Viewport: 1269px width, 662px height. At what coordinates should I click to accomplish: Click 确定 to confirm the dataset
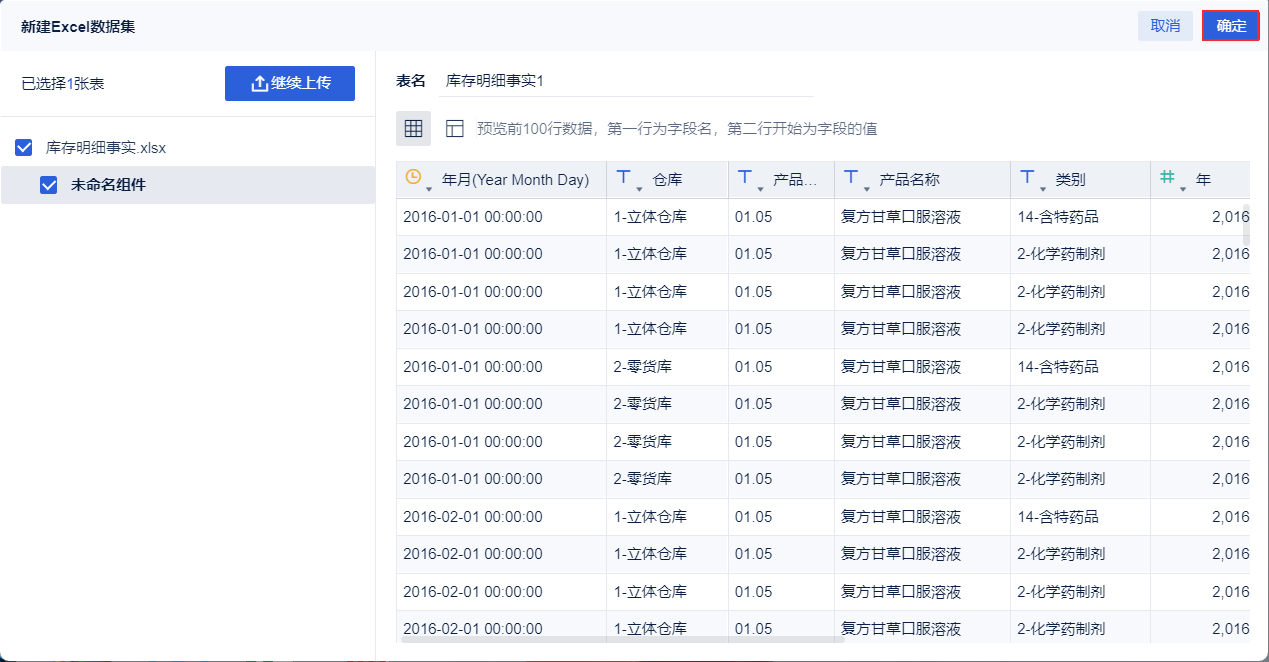coord(1231,26)
